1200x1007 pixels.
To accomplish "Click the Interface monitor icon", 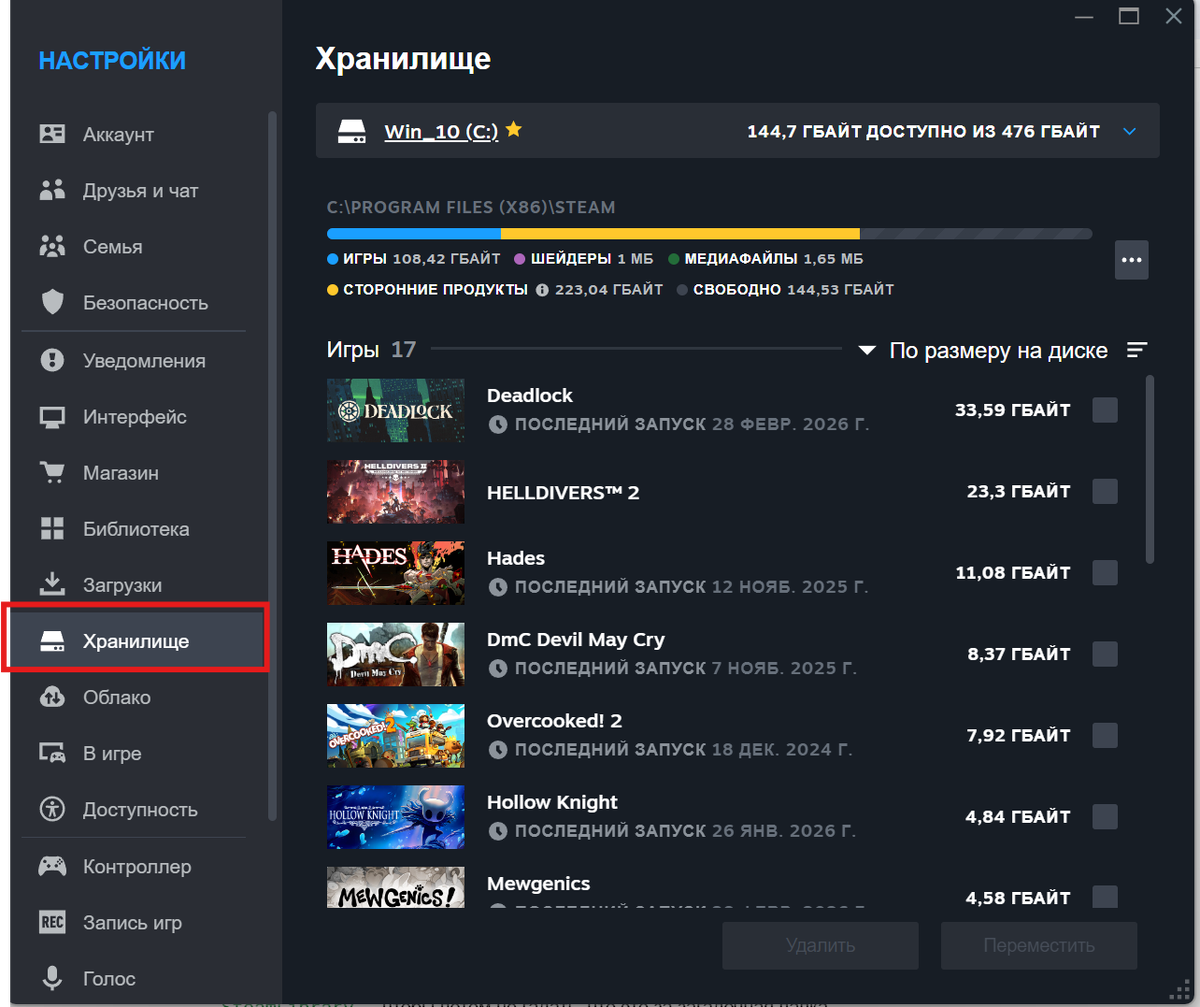I will coord(52,417).
